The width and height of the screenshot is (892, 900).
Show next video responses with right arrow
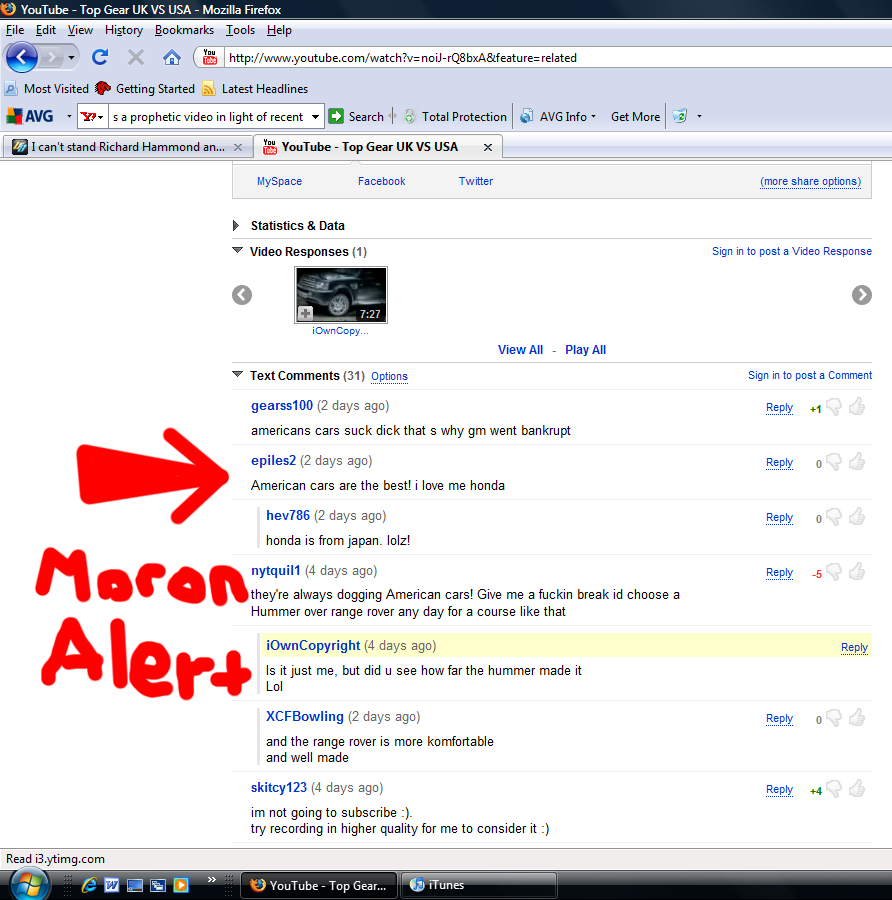862,295
